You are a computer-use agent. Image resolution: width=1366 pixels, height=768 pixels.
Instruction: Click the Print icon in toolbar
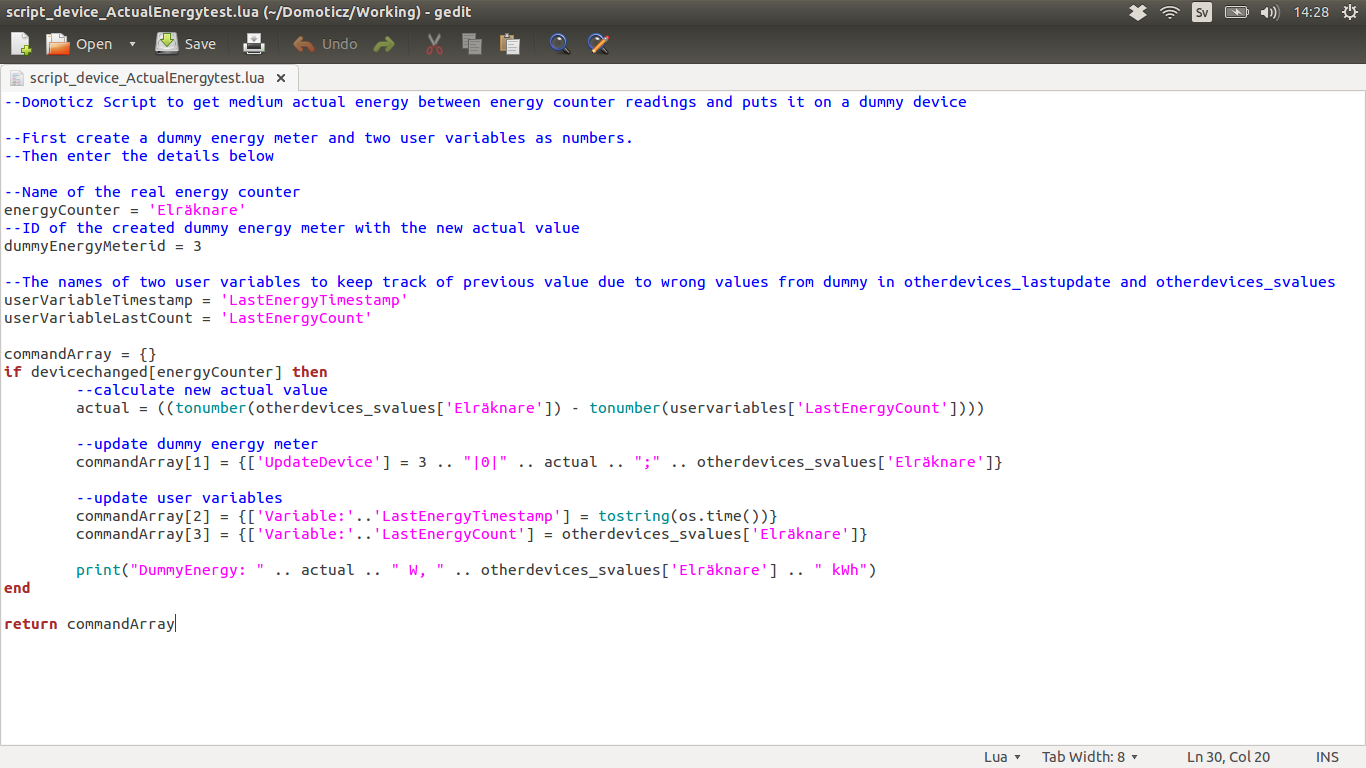[254, 44]
